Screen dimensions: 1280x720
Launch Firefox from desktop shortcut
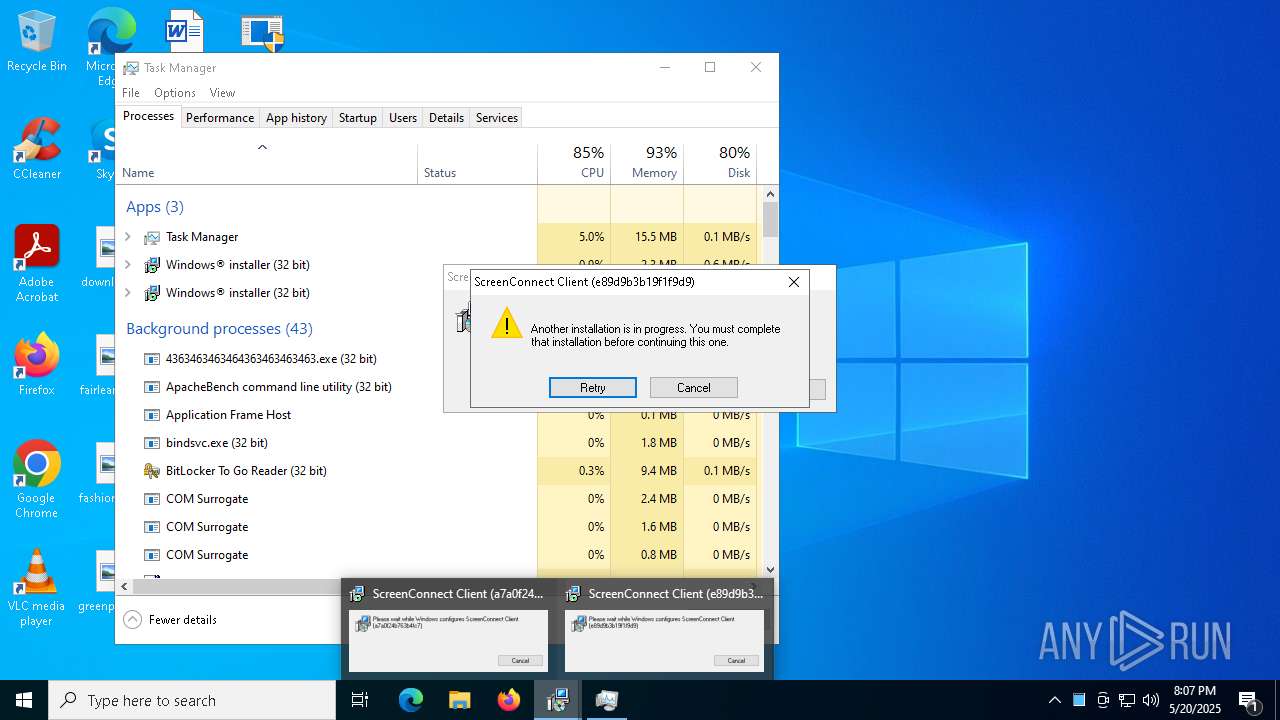(36, 365)
